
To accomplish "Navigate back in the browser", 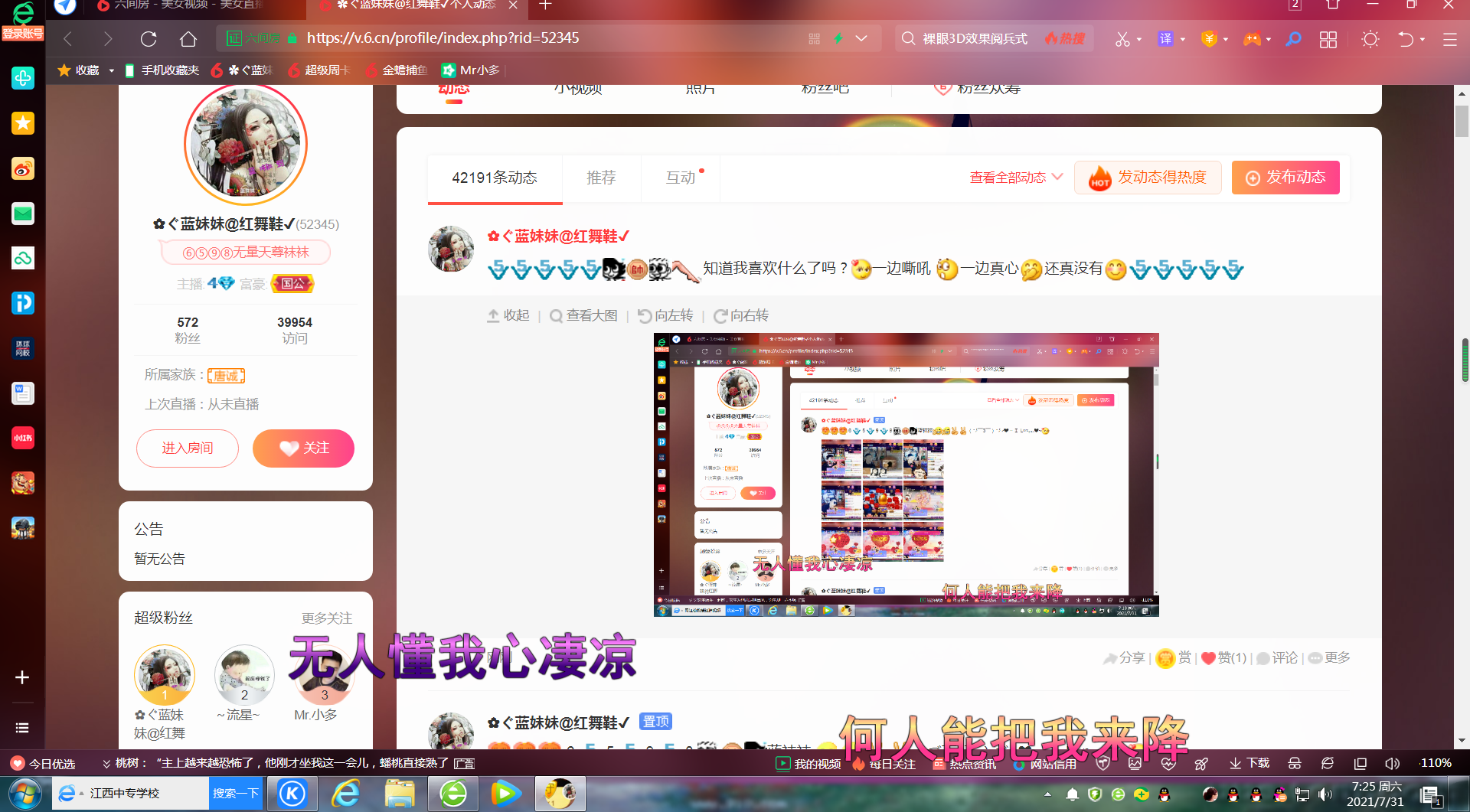I will point(68,38).
